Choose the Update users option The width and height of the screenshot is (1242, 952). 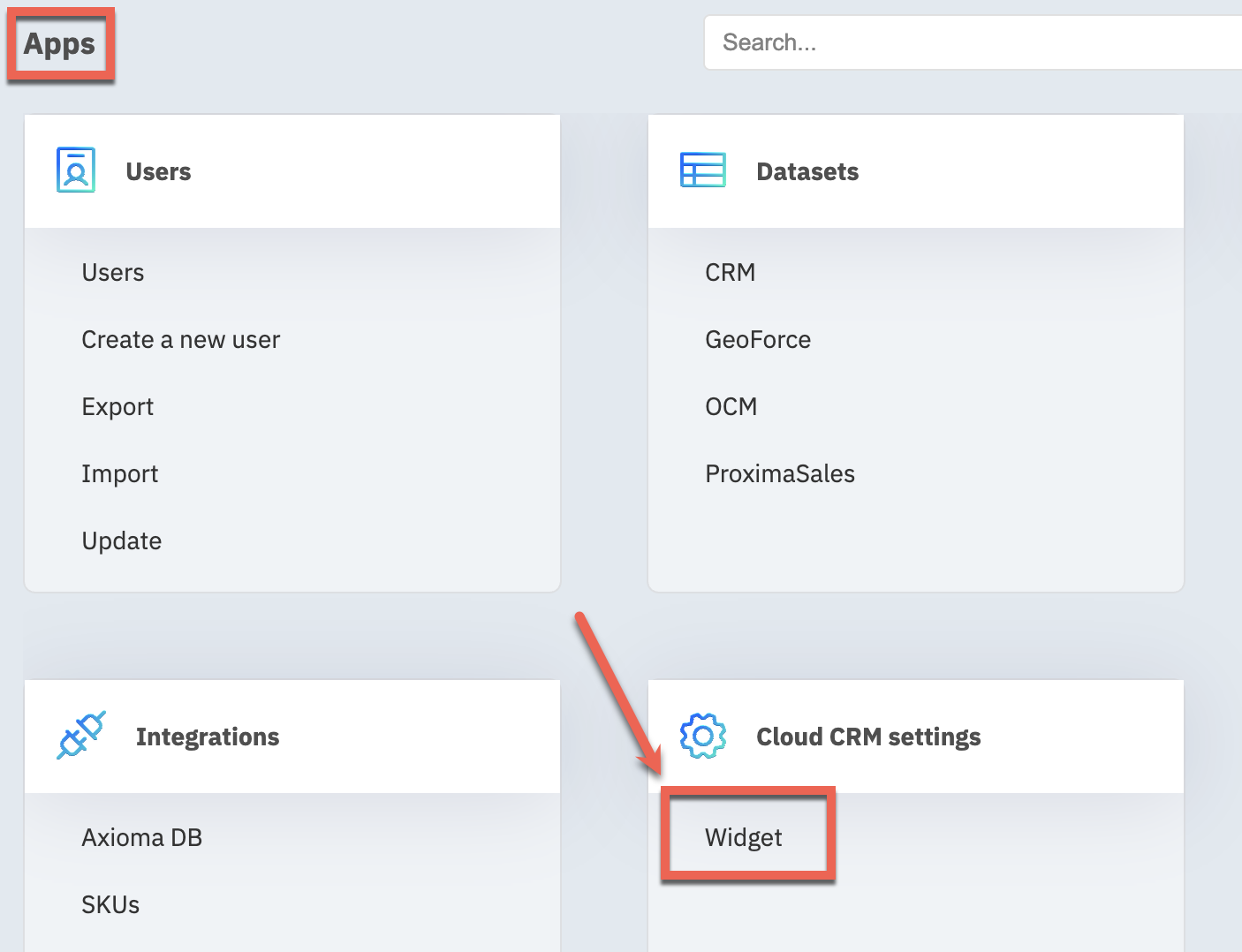[x=122, y=540]
